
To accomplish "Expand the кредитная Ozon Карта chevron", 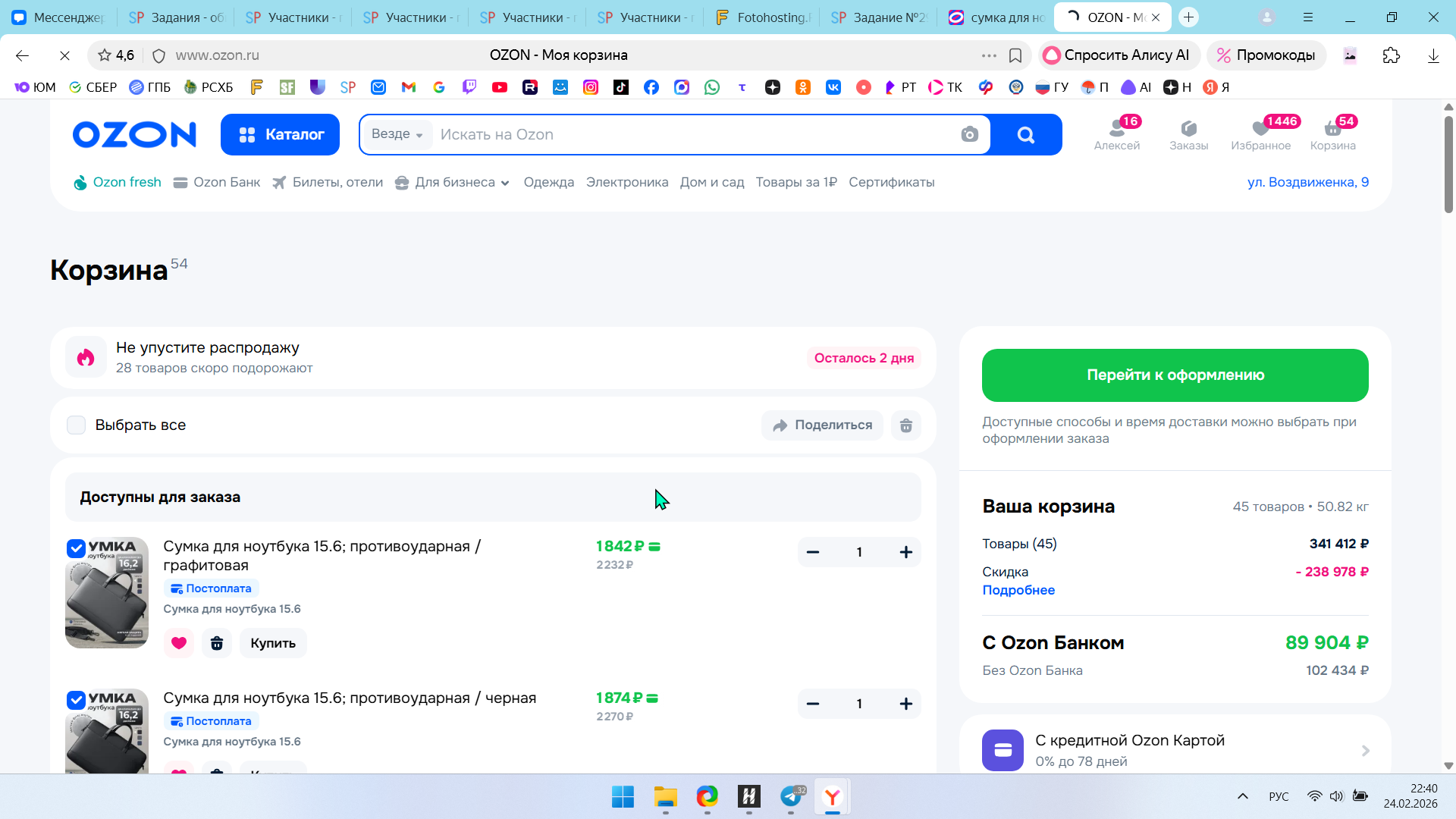I will [1365, 751].
